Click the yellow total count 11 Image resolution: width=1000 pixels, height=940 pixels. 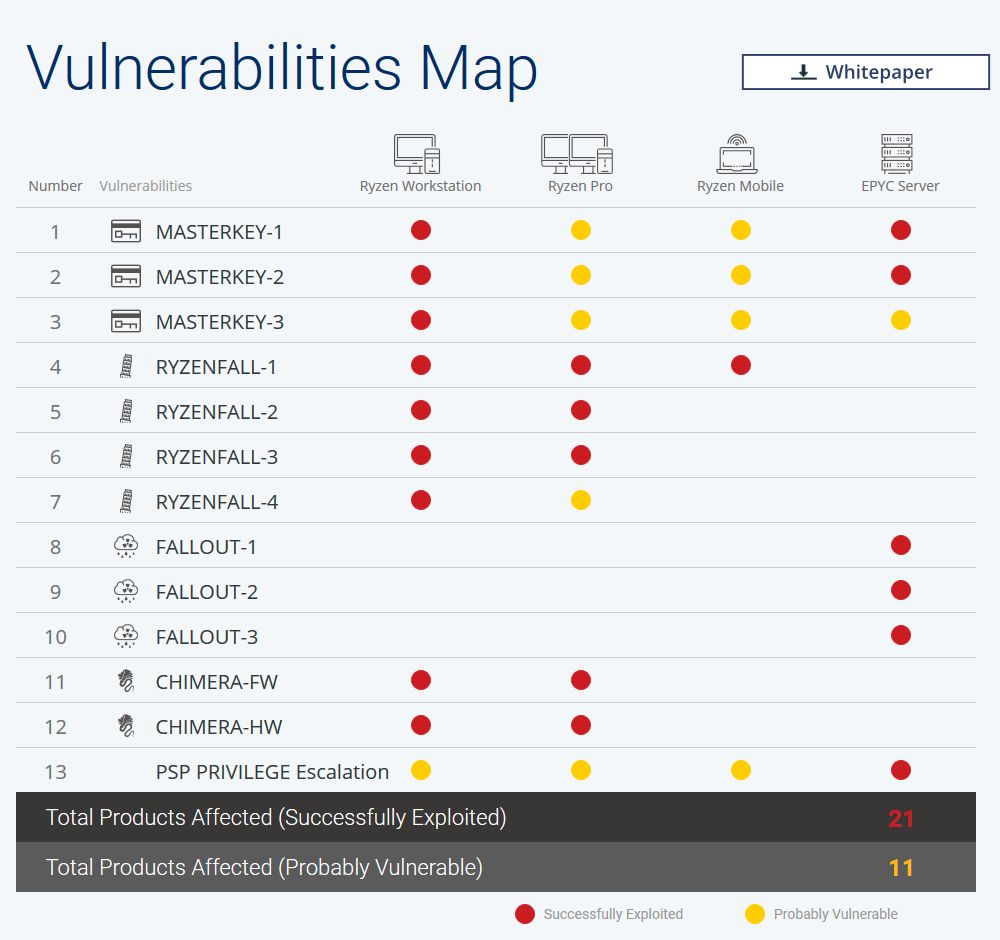pos(901,868)
